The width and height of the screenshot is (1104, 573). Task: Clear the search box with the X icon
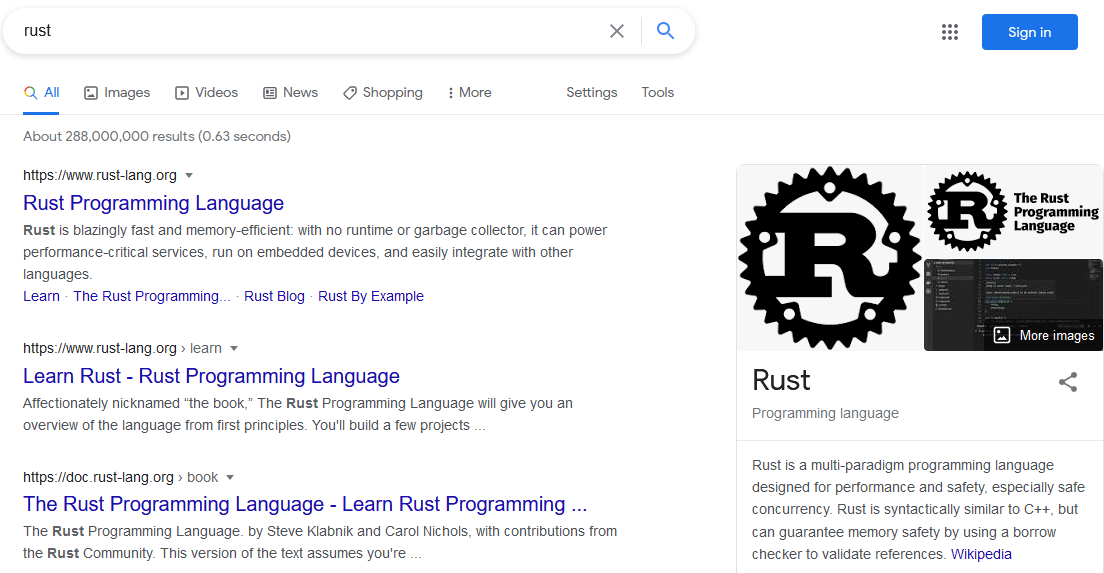point(617,31)
